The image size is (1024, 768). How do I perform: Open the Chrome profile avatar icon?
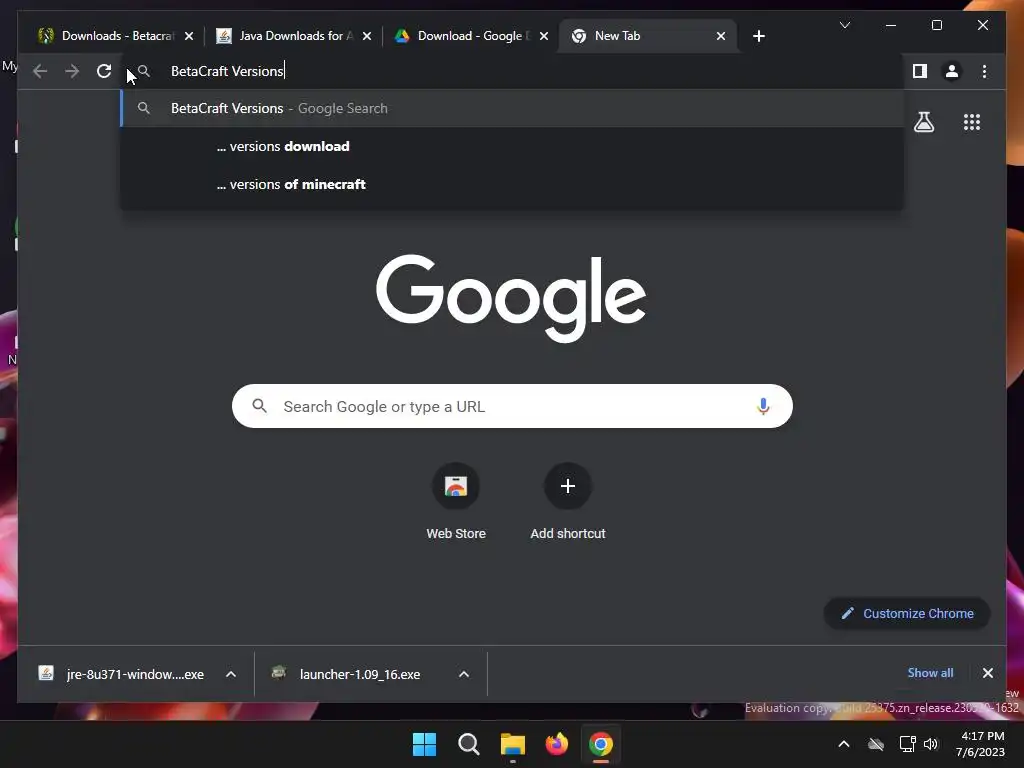(952, 71)
